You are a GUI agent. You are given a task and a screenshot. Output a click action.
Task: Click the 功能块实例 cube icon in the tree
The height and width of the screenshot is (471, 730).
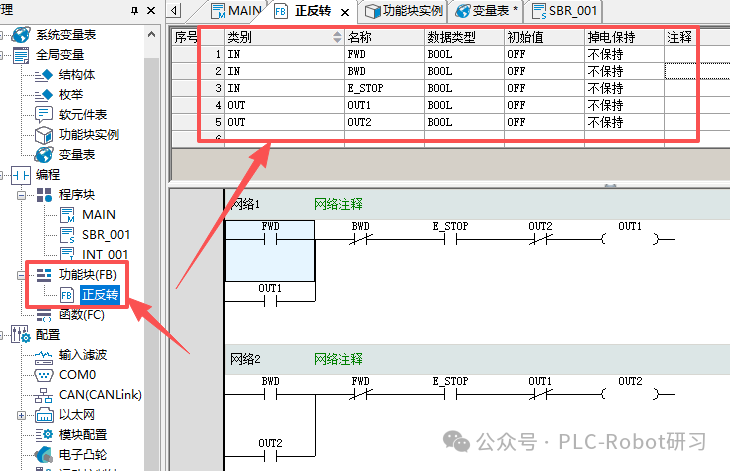[44, 135]
